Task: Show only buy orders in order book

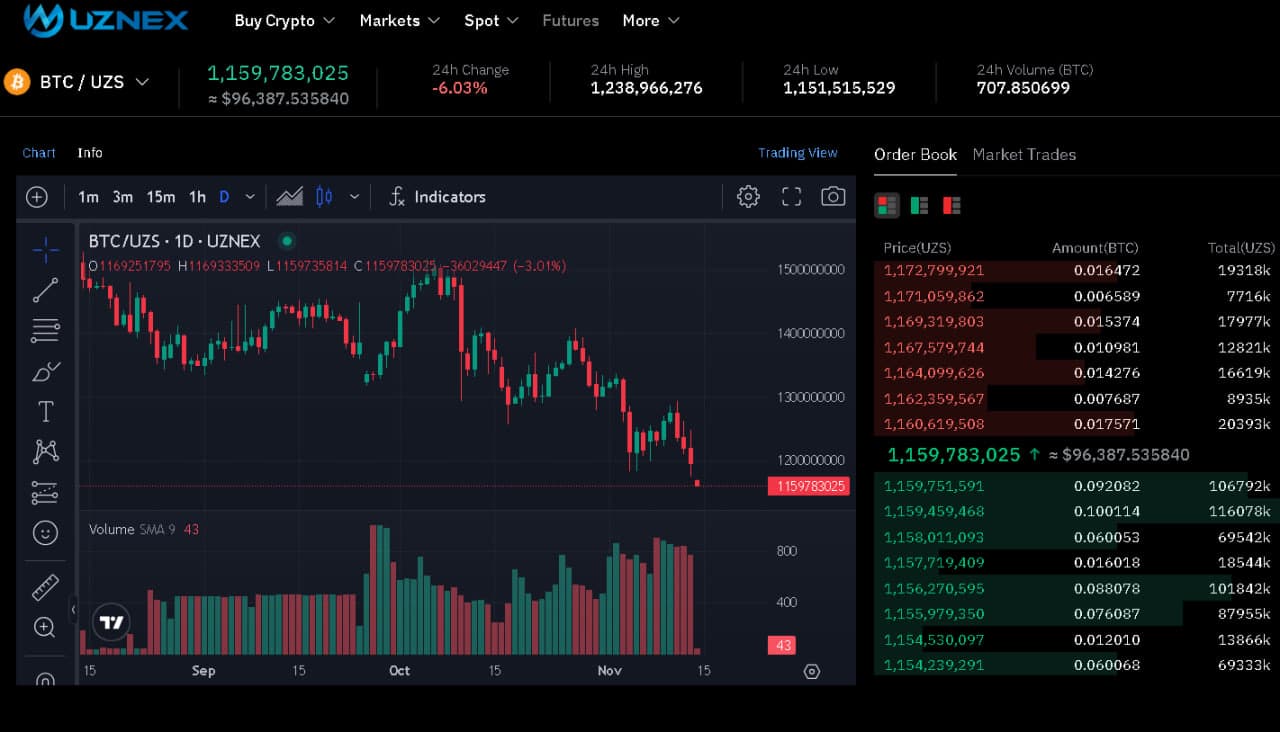Action: 919,206
